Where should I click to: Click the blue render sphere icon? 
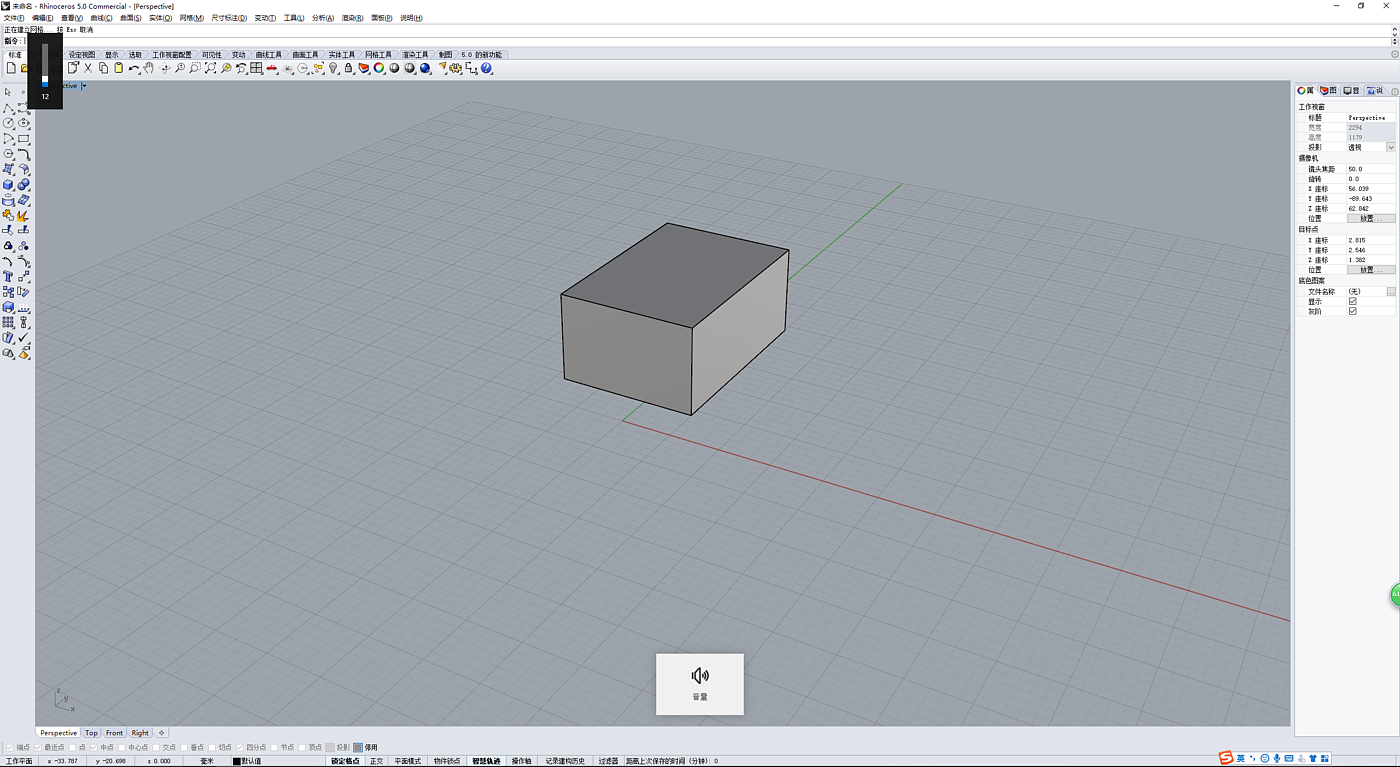coord(425,68)
